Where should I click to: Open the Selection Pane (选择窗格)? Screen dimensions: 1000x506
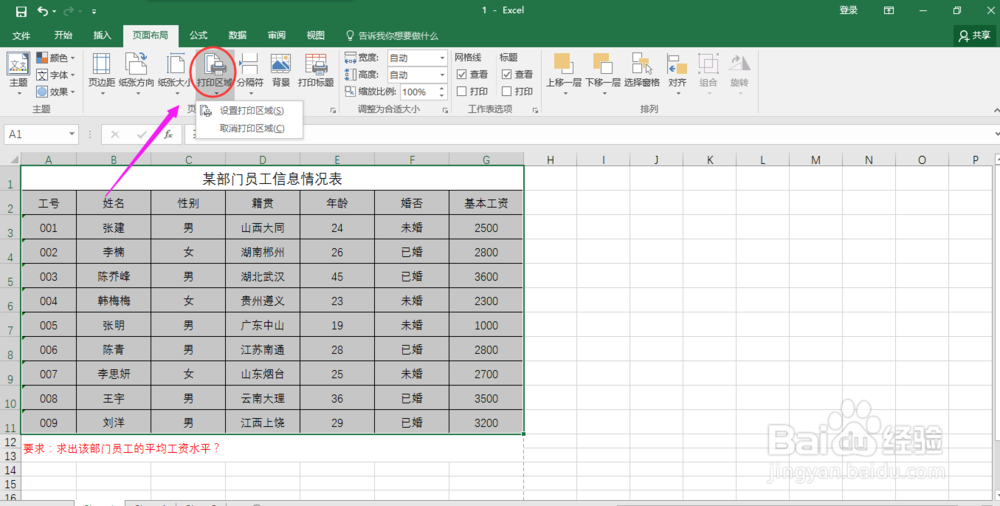coord(642,71)
